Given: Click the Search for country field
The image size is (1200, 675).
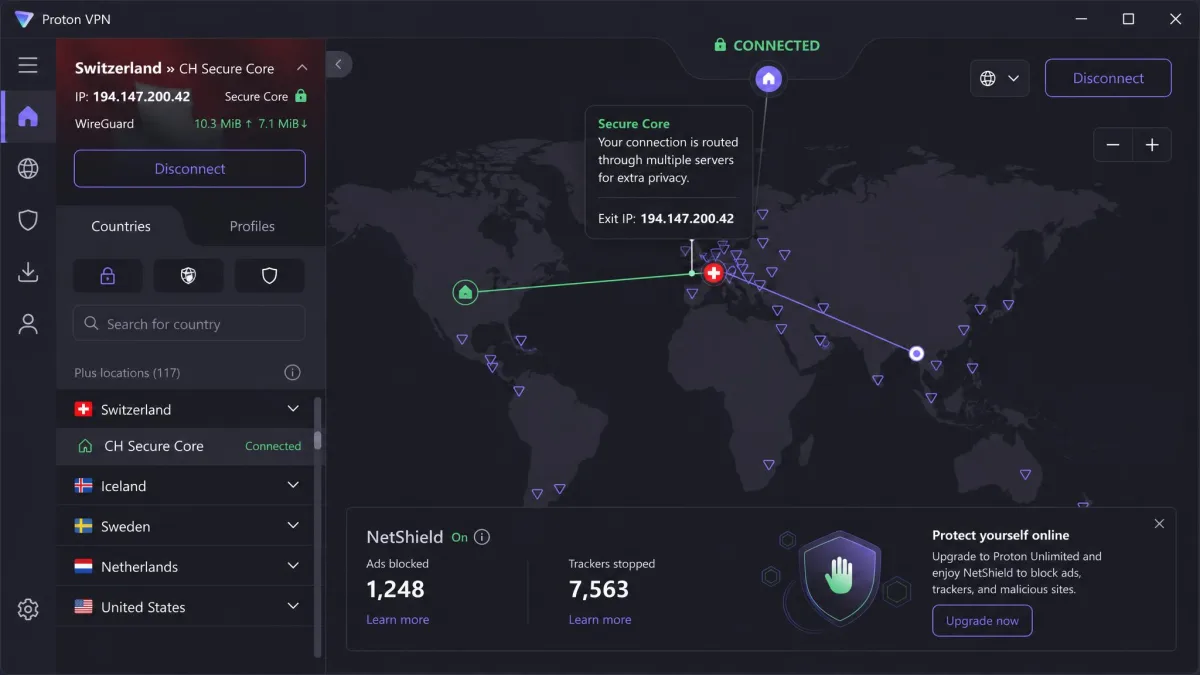Looking at the screenshot, I should pos(189,324).
